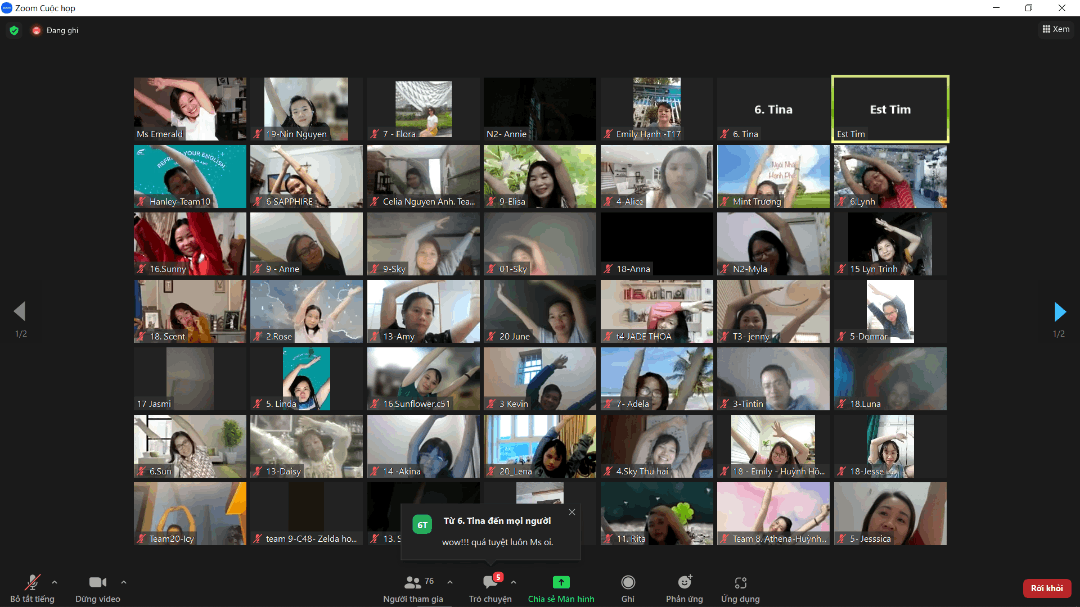
Task: Expand the arrow next to Người tham gia
Action: click(450, 582)
